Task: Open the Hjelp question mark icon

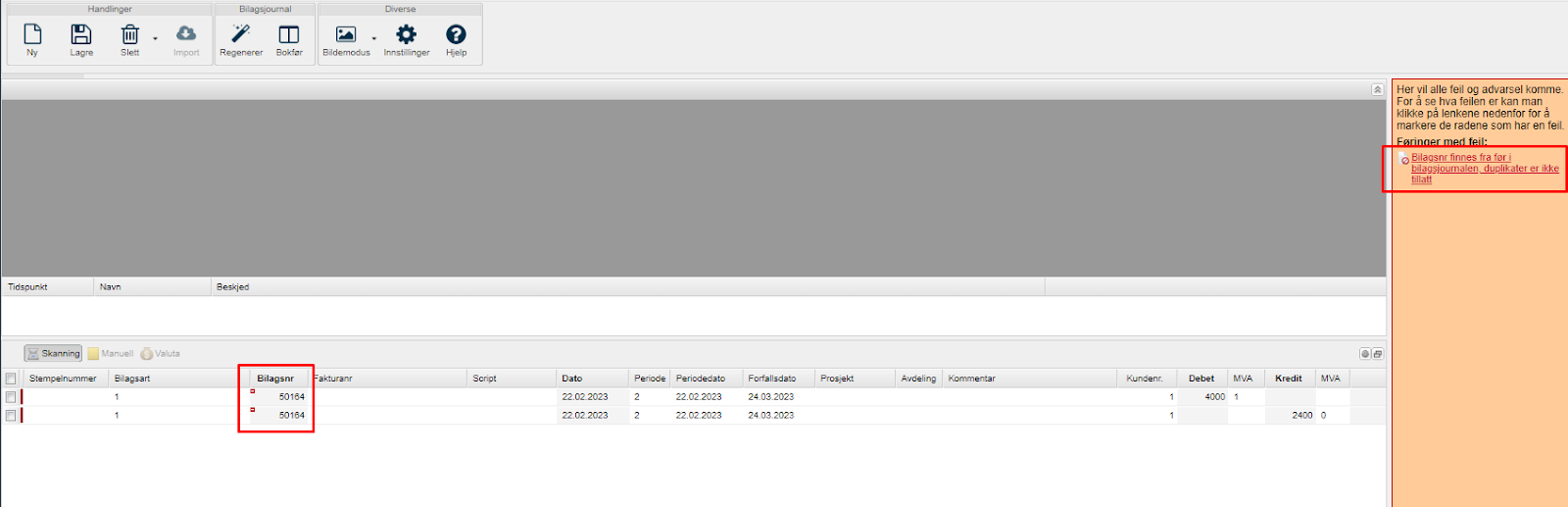Action: click(456, 38)
